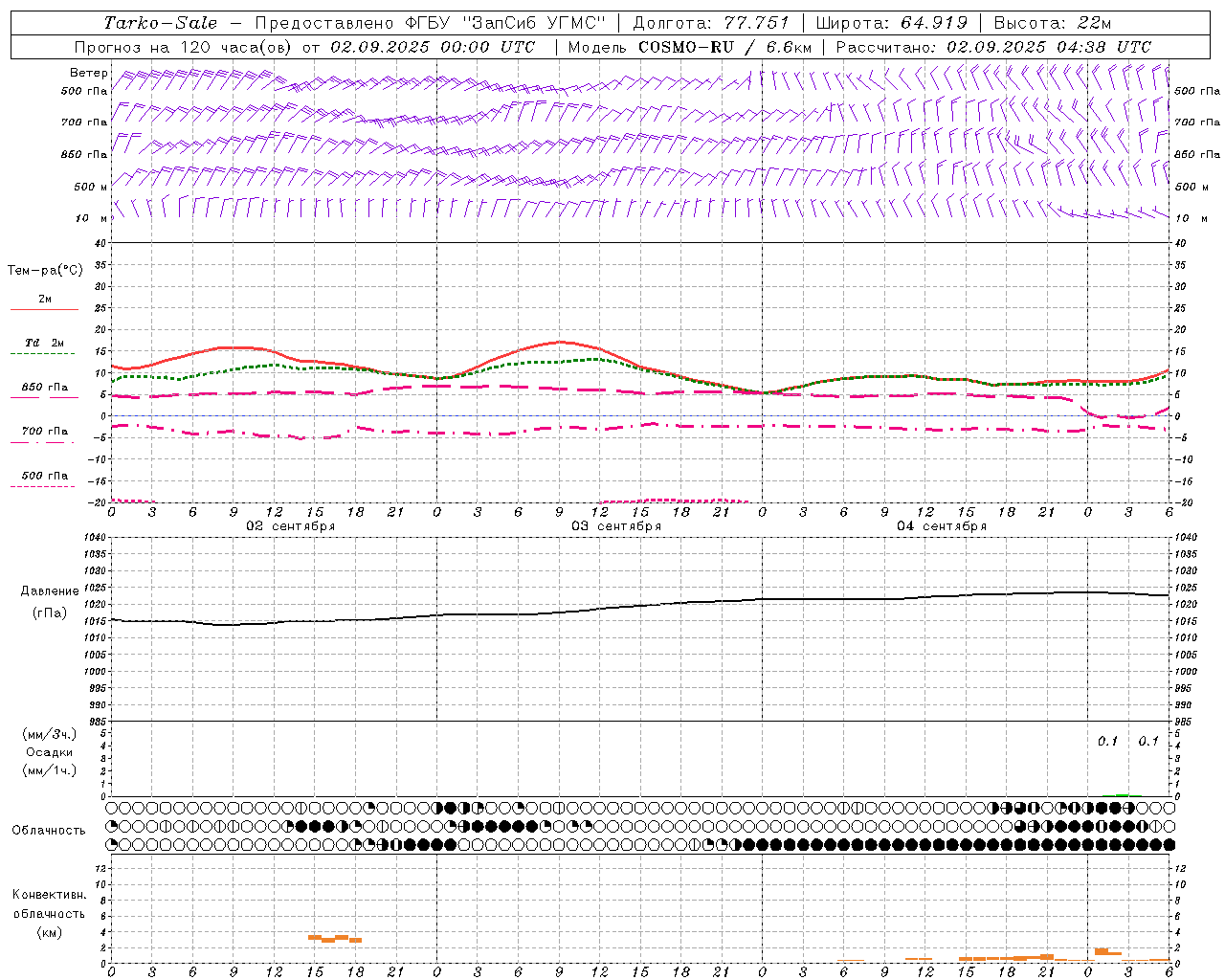Image resolution: width=1225 pixels, height=980 pixels.
Task: Click the black pressure curve line
Action: click(x=640, y=607)
